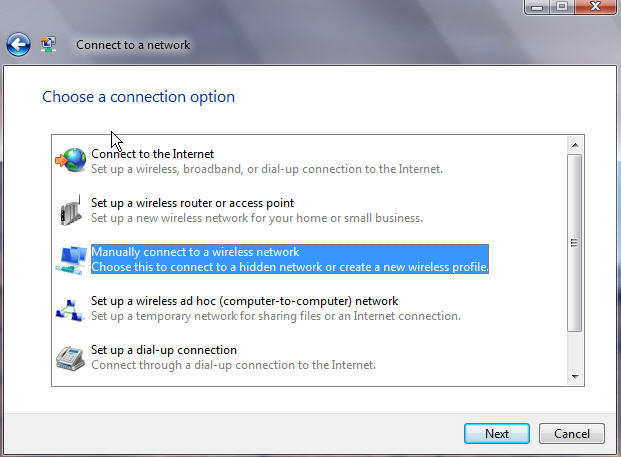621x457 pixels.
Task: Click the scrollbar up arrow
Action: tap(575, 145)
